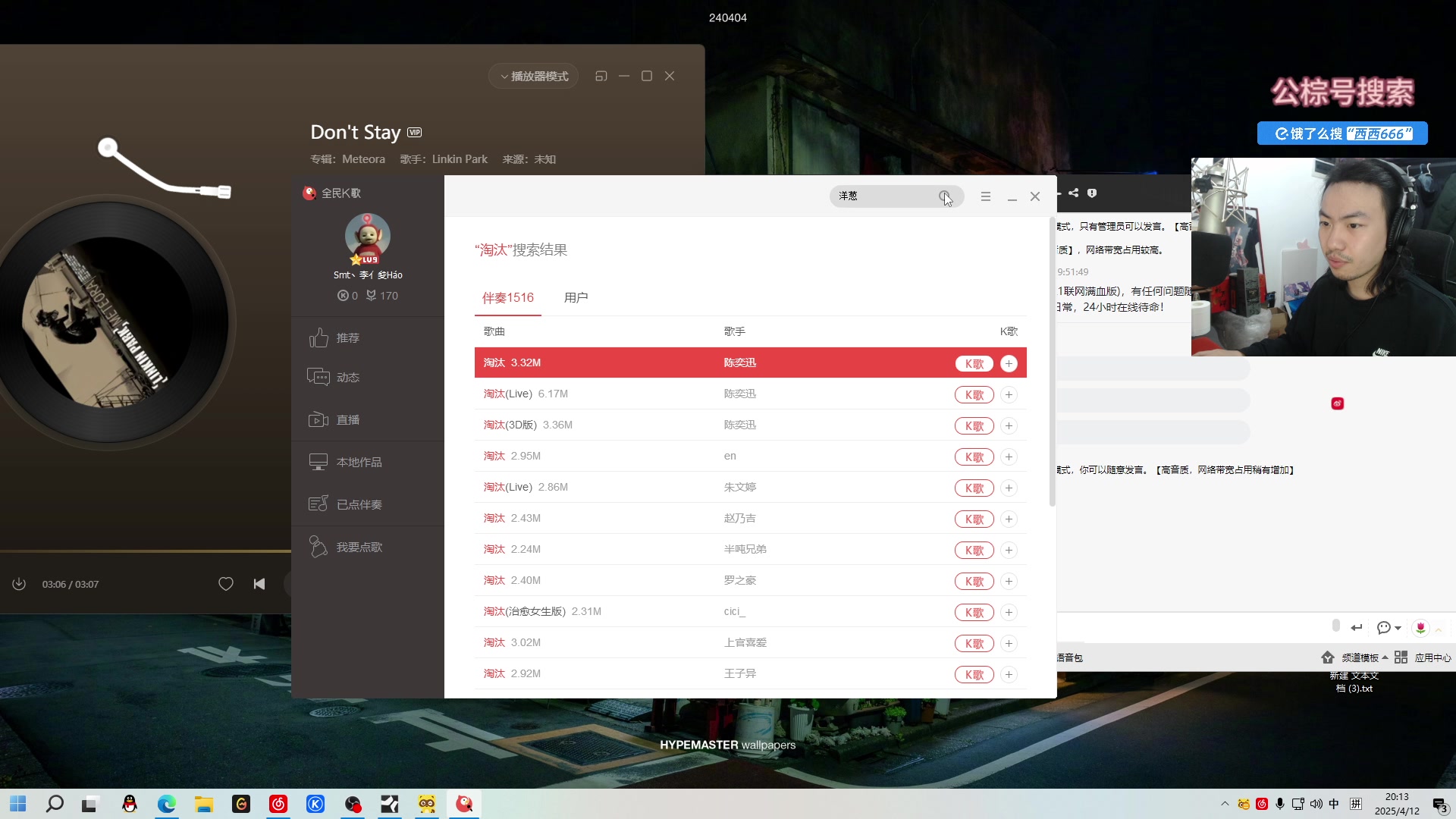
Task: Click singer Linkin Park link
Action: coord(460,159)
